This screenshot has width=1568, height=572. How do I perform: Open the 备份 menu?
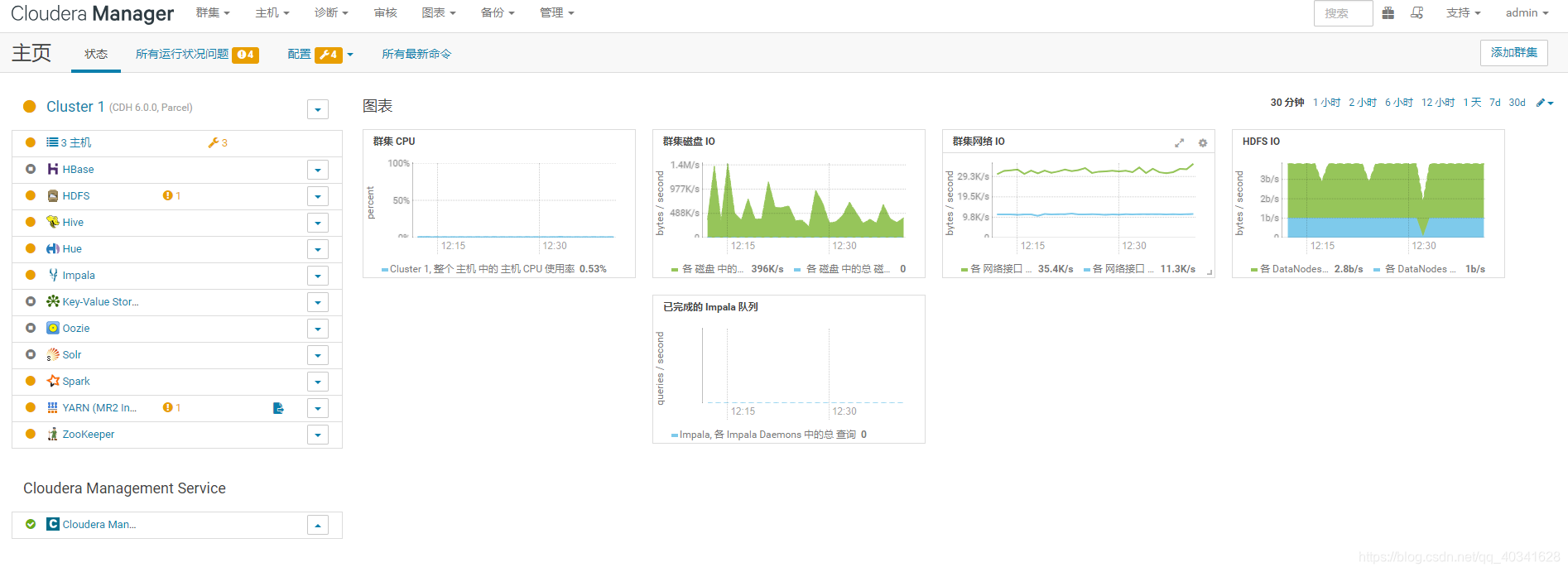498,12
